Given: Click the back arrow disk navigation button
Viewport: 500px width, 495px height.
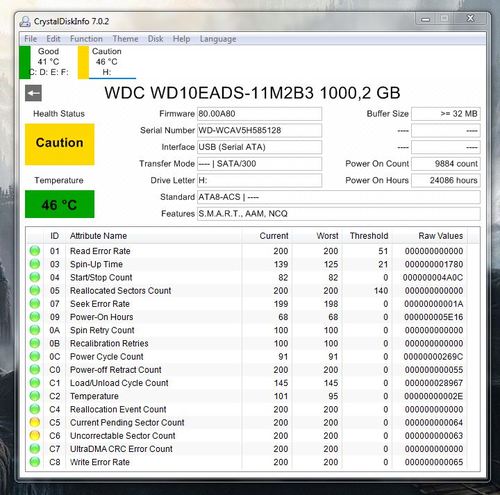Looking at the screenshot, I should (33, 93).
